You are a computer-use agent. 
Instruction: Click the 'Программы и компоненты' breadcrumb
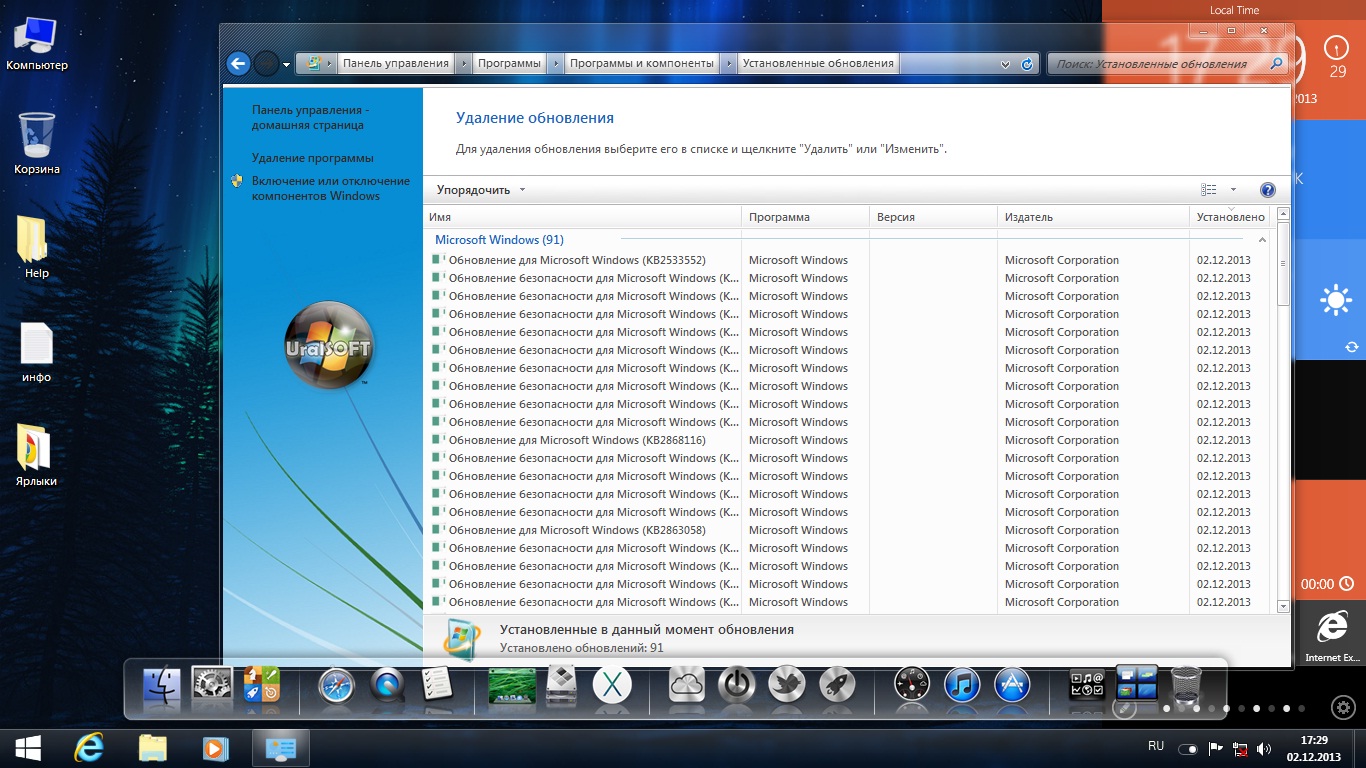coord(642,63)
